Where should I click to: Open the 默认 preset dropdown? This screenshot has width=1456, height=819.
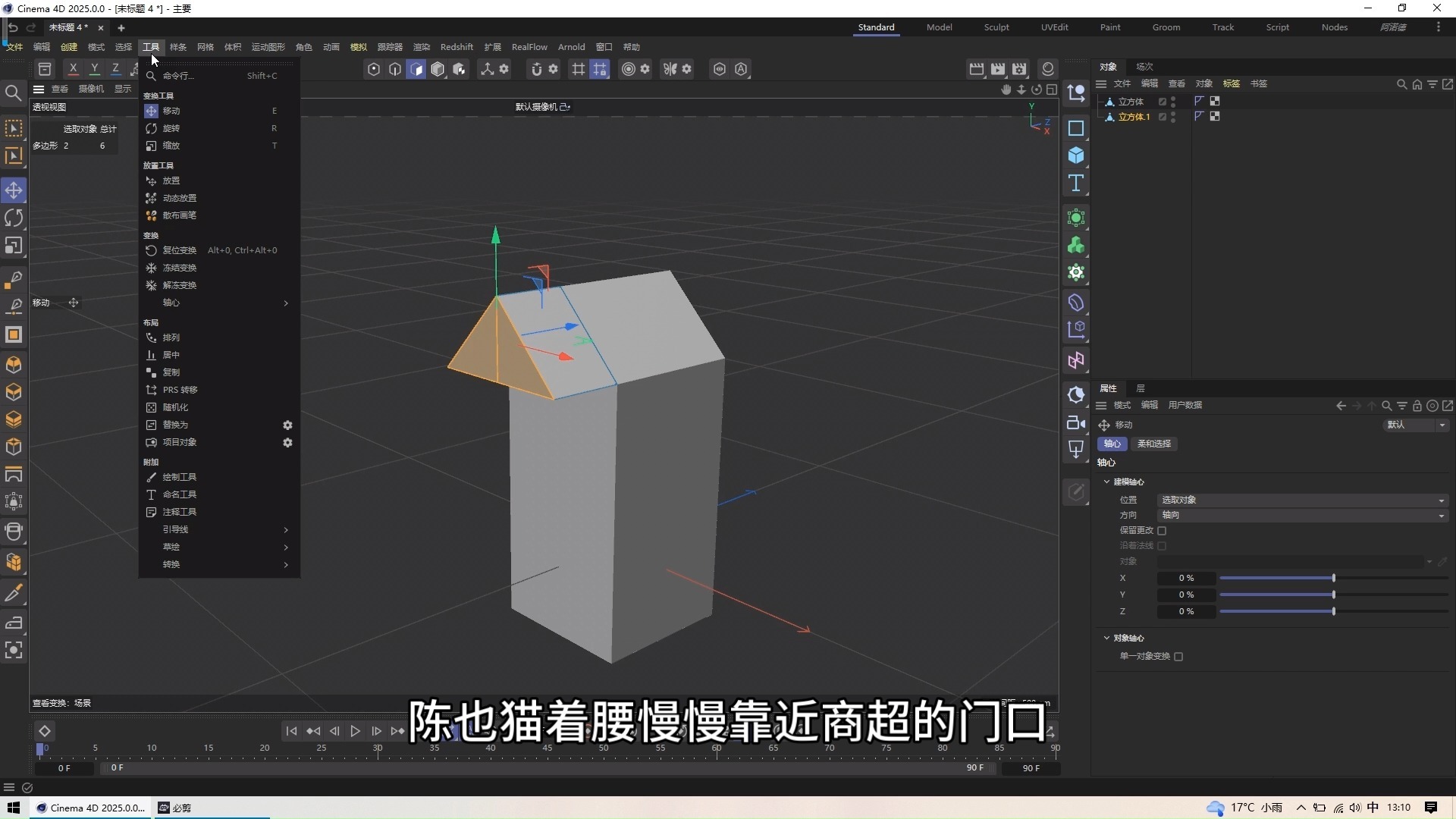[x=1416, y=425]
